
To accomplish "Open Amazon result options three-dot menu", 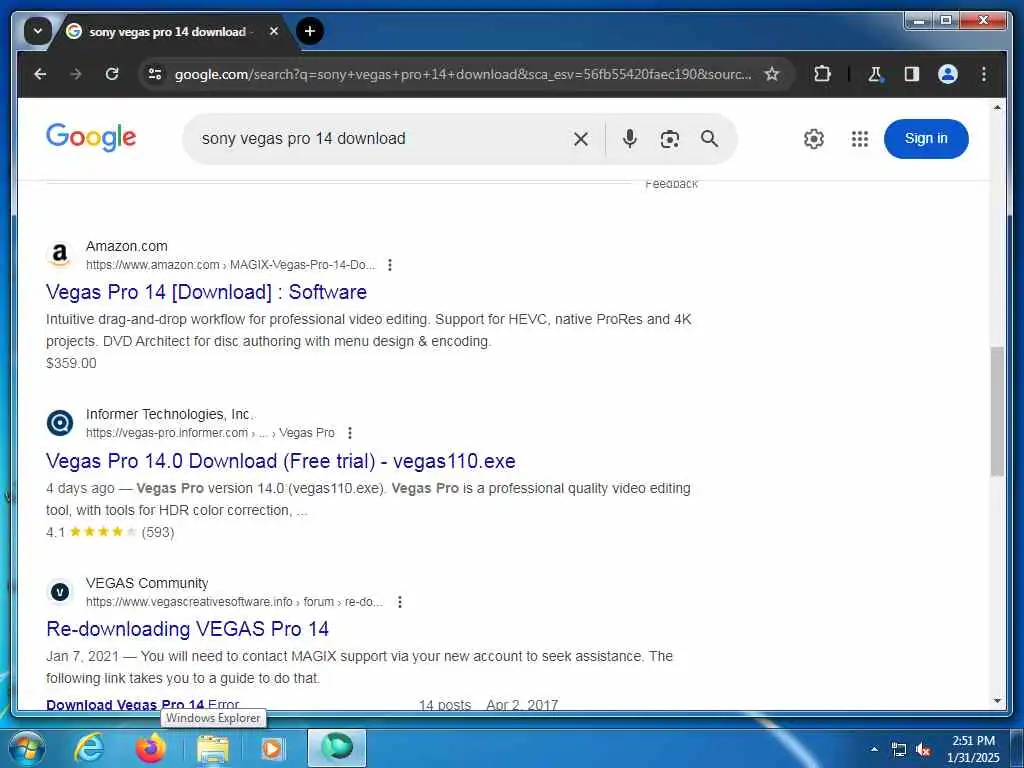I will coord(390,264).
